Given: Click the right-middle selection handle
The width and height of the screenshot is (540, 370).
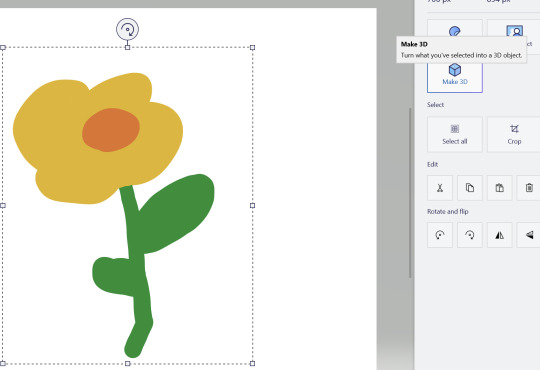Looking at the screenshot, I should tap(252, 205).
